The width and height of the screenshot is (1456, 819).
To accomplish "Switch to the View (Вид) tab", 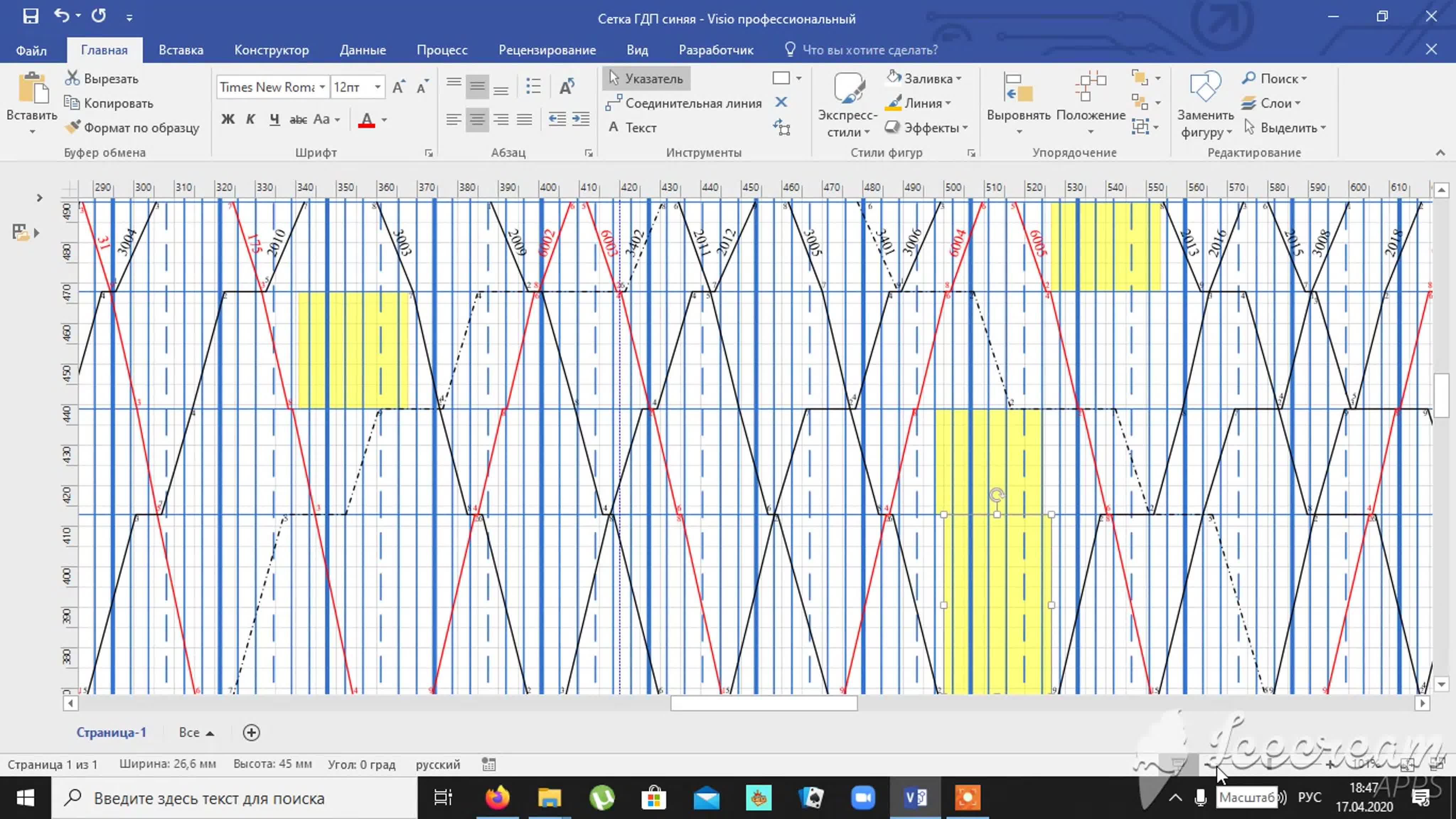I will 637,50.
